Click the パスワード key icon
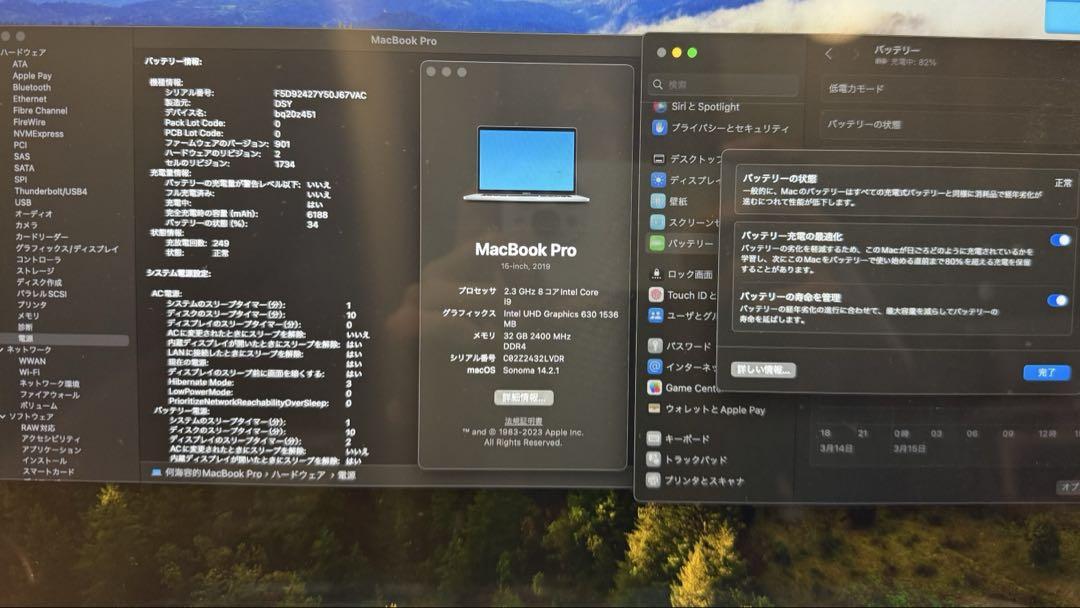This screenshot has width=1080, height=608. (x=655, y=346)
